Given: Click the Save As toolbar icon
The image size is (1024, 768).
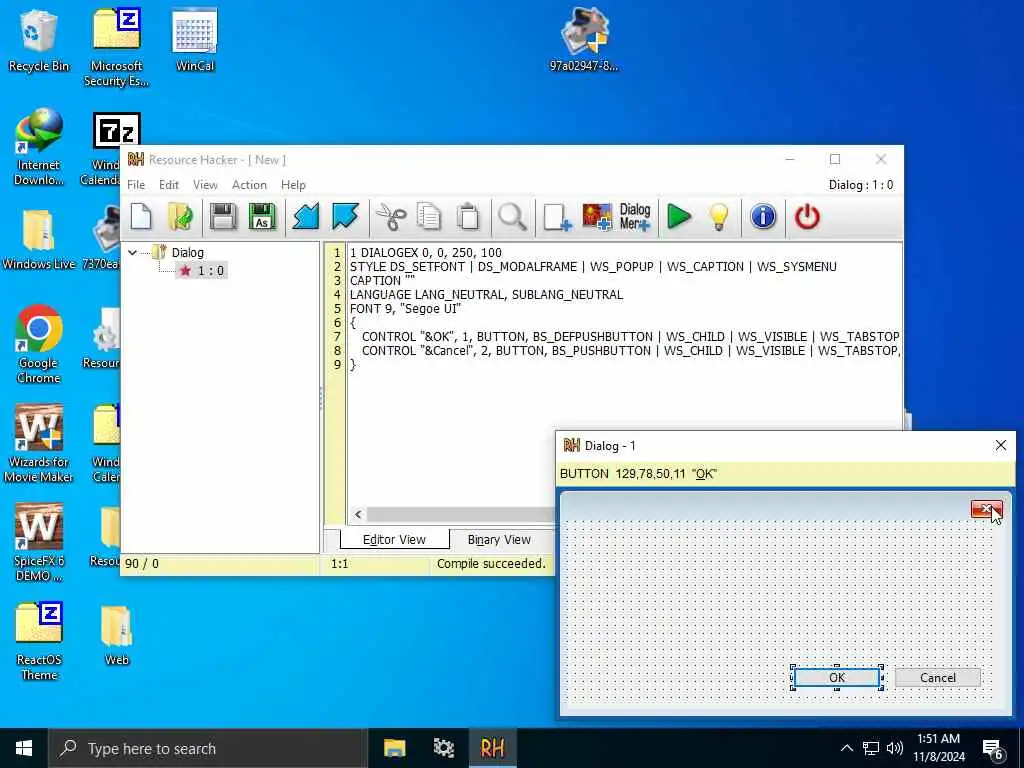Looking at the screenshot, I should point(262,217).
